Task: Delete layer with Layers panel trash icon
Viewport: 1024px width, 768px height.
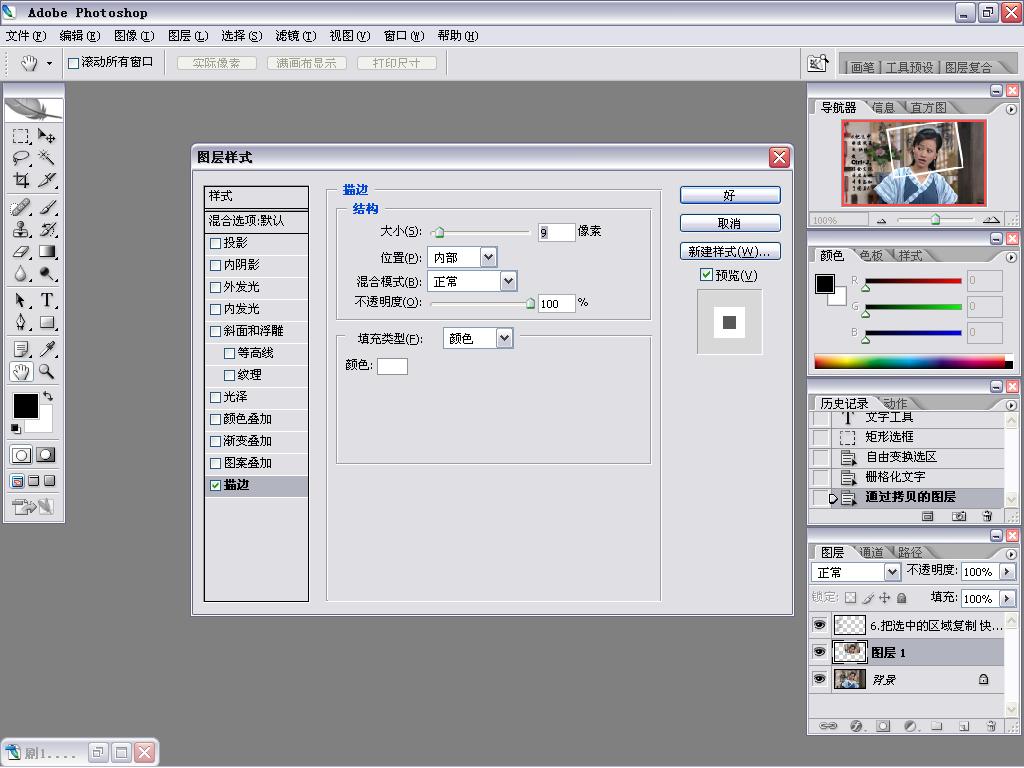Action: tap(991, 726)
